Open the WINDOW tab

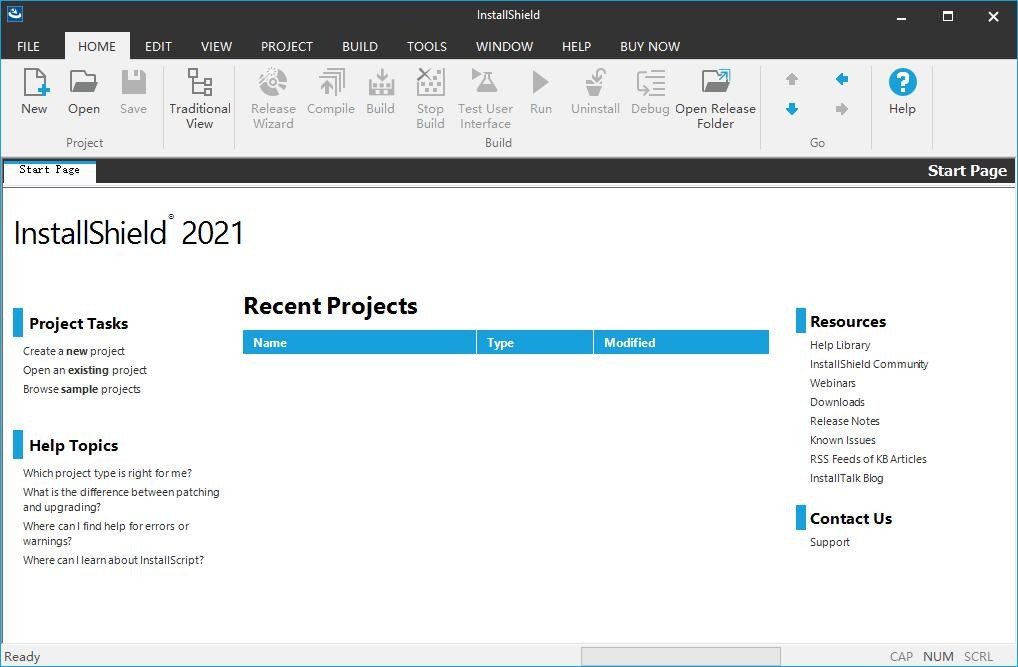pyautogui.click(x=504, y=46)
